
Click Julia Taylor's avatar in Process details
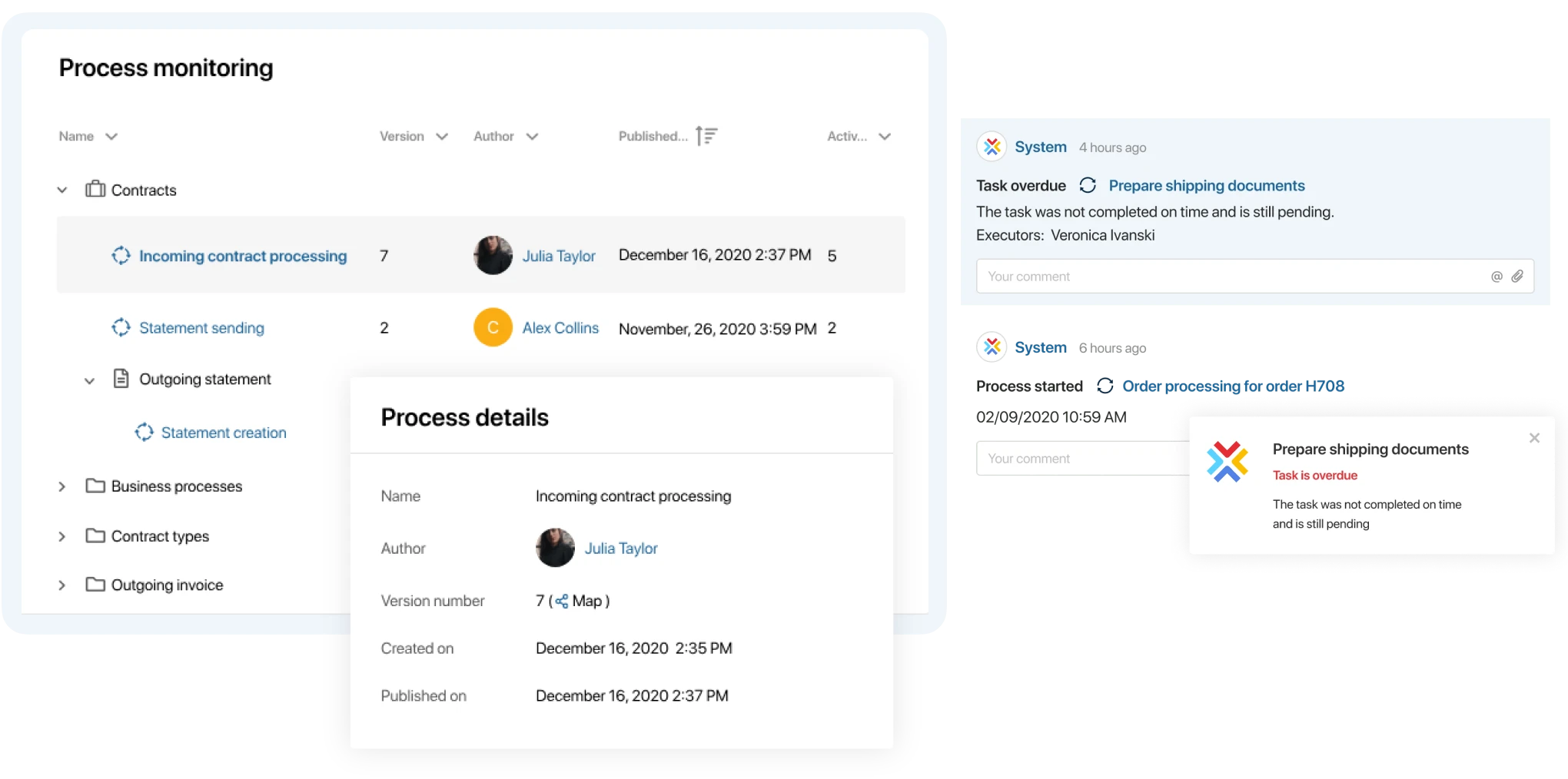[x=555, y=548]
